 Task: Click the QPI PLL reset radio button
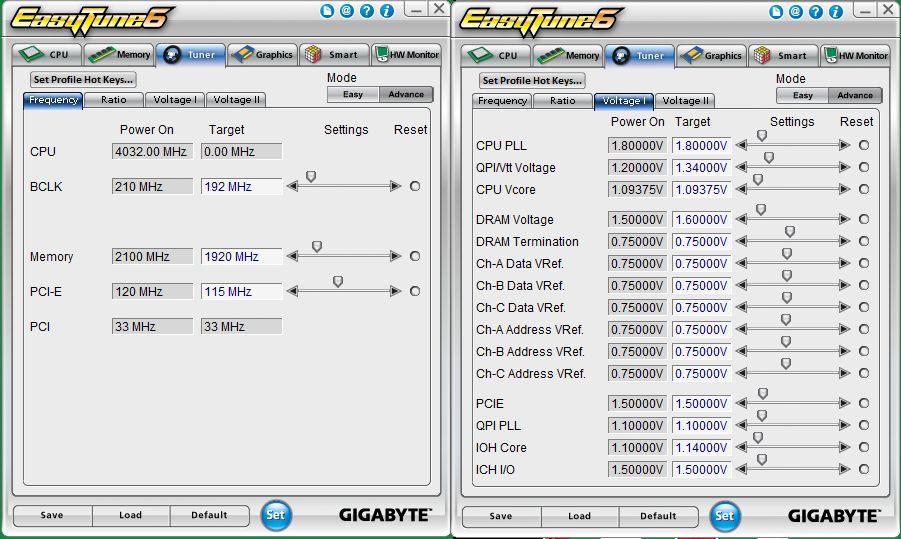864,425
